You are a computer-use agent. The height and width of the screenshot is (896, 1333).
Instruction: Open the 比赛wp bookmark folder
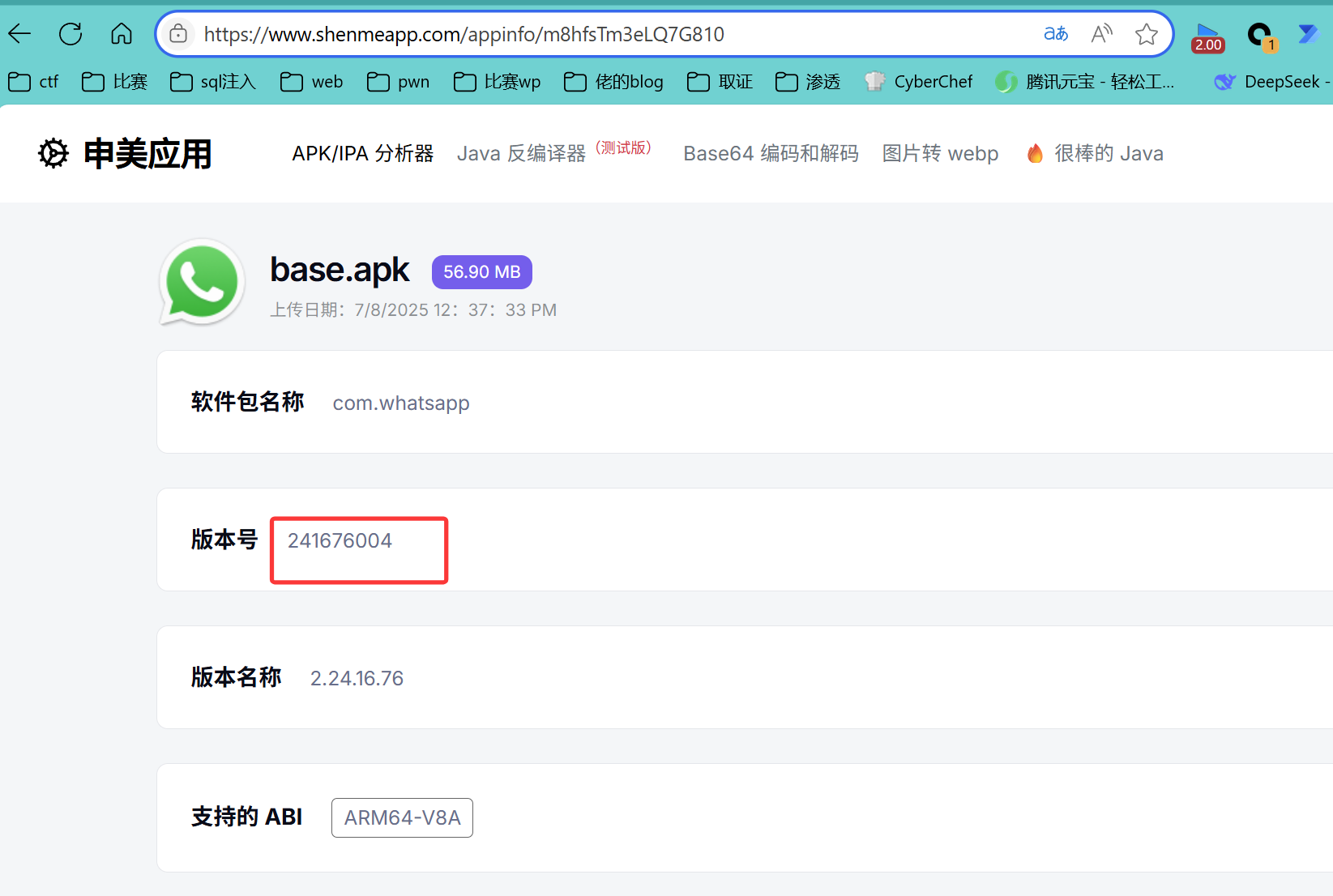(498, 82)
